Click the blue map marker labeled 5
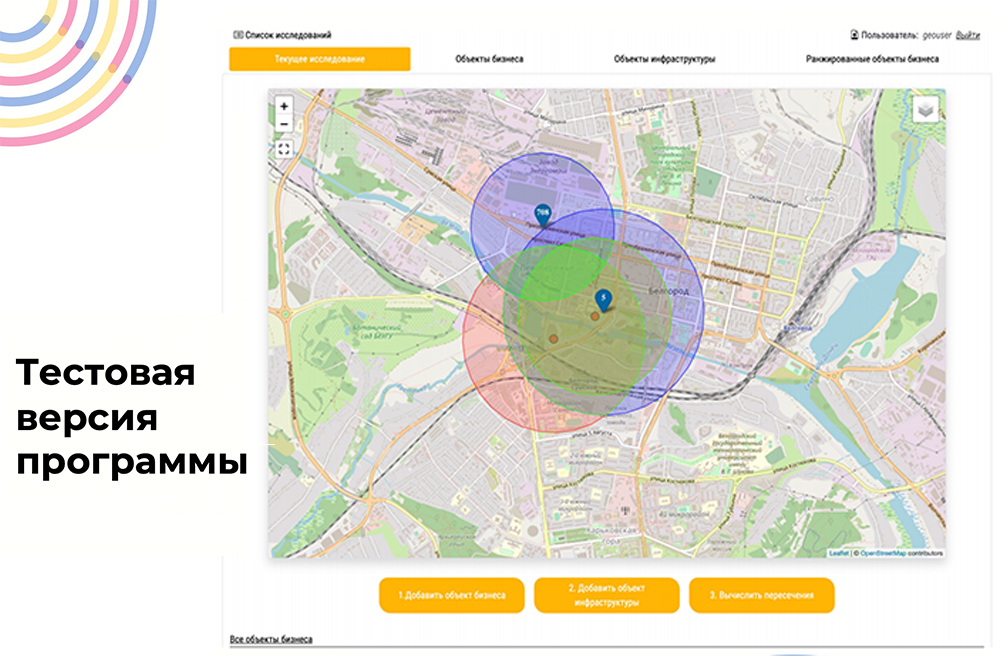This screenshot has height=667, width=1000. pos(603,298)
